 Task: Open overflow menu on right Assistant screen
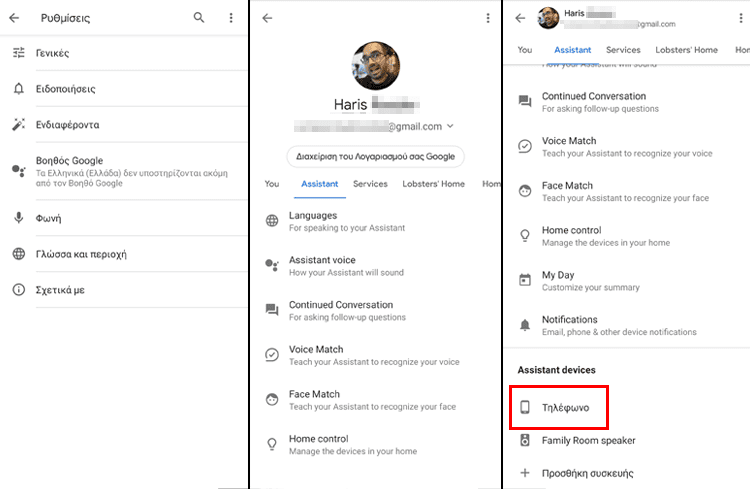[741, 18]
